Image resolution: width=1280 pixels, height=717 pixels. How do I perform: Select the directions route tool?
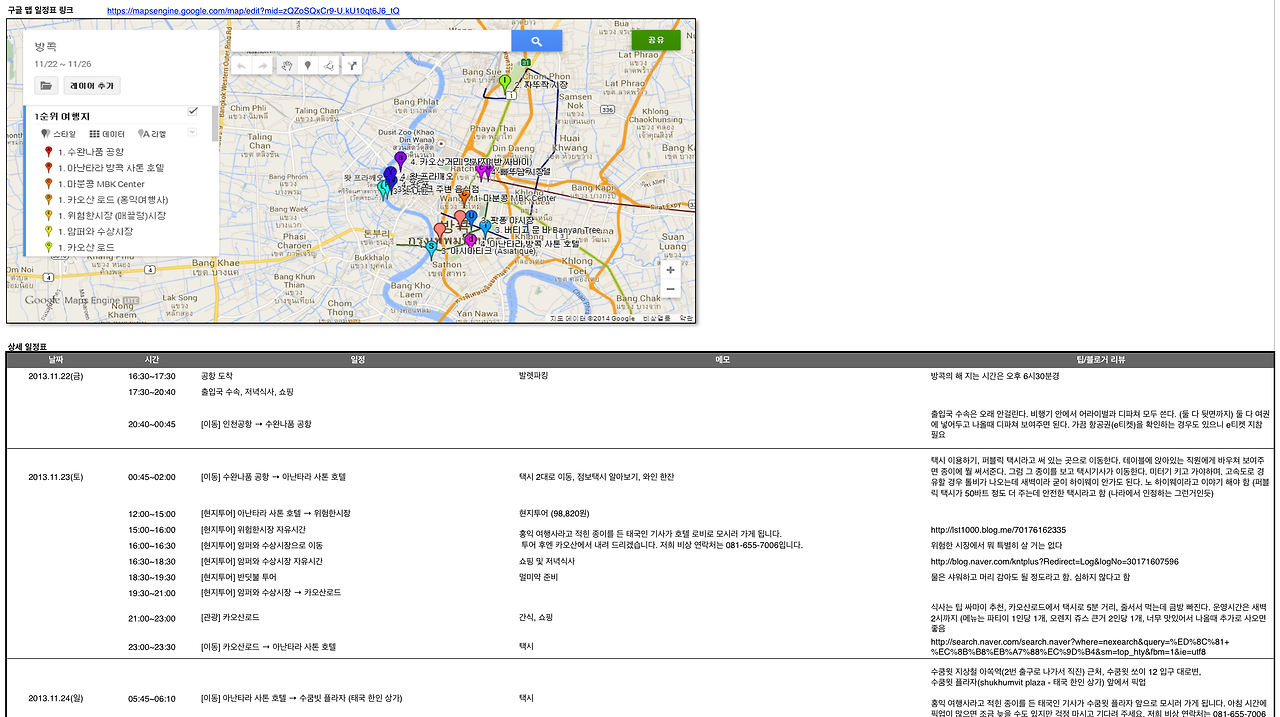[x=352, y=66]
